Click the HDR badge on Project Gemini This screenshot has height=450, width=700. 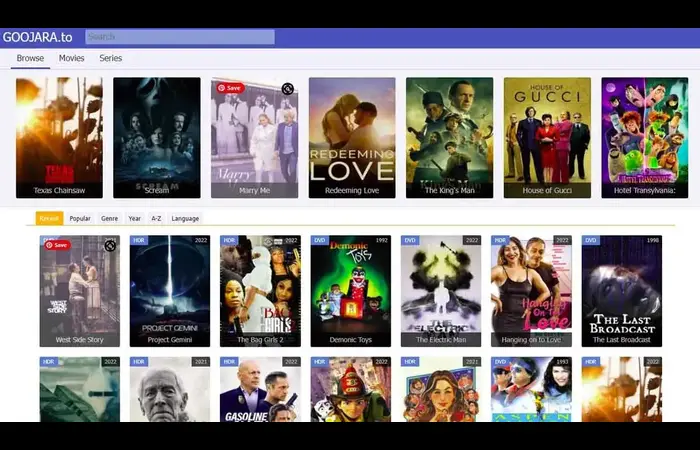139,240
